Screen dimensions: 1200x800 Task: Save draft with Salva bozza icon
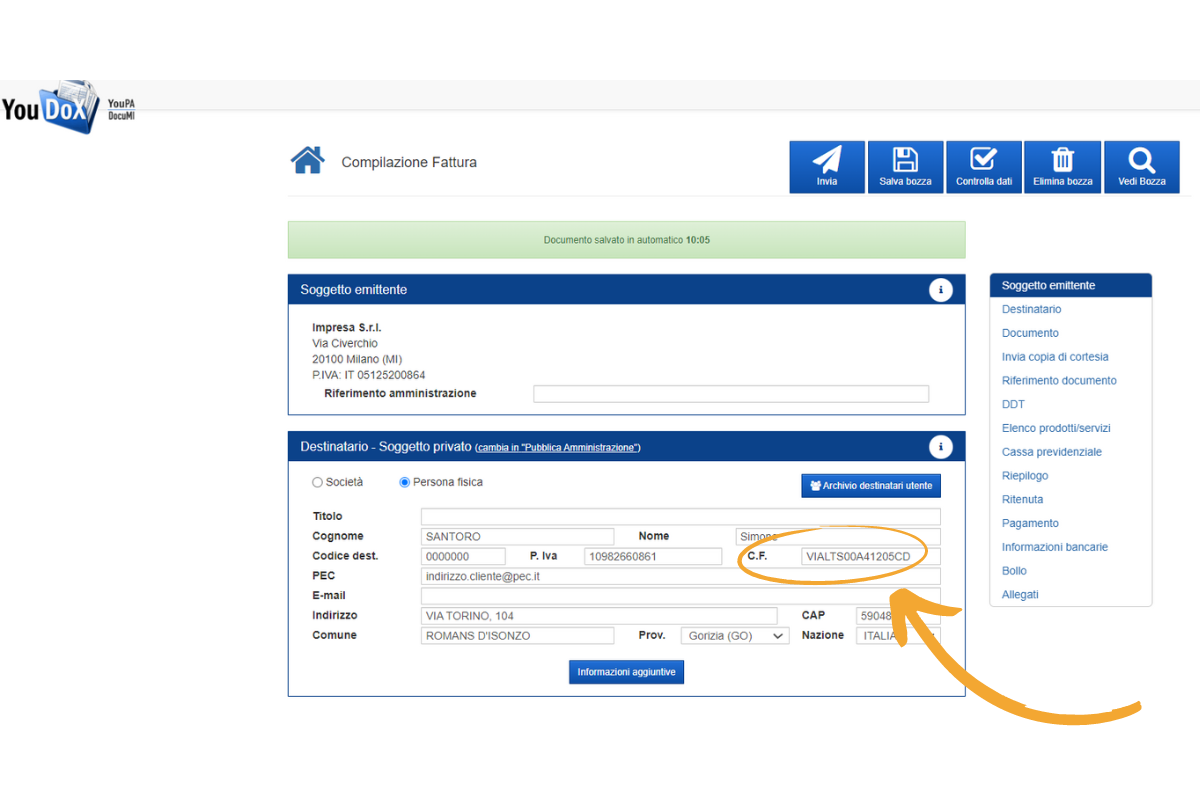(905, 161)
